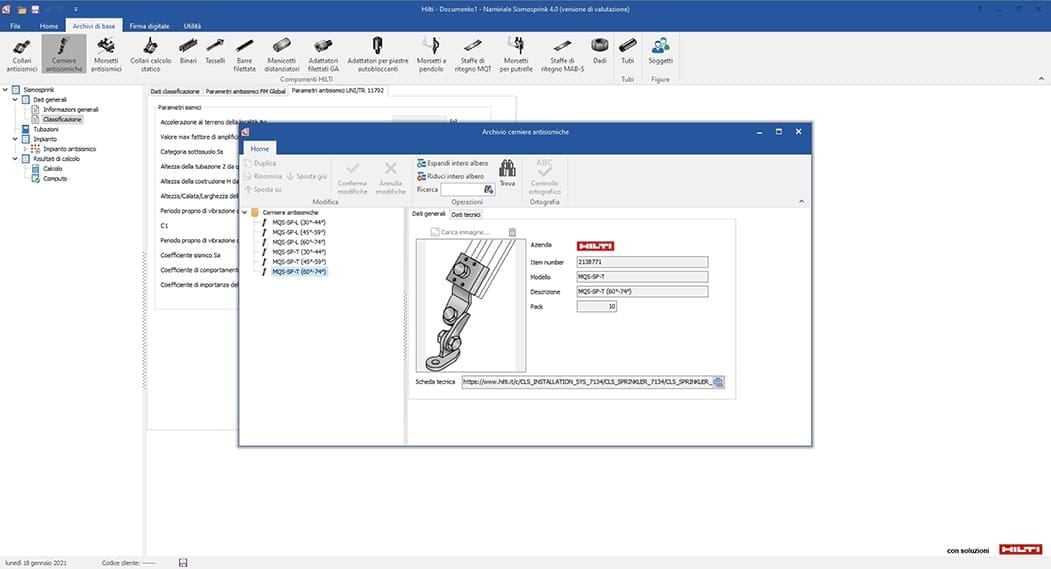This screenshot has height=569, width=1051.
Task: Click the Scheda tecnica URL field
Action: pyautogui.click(x=586, y=382)
